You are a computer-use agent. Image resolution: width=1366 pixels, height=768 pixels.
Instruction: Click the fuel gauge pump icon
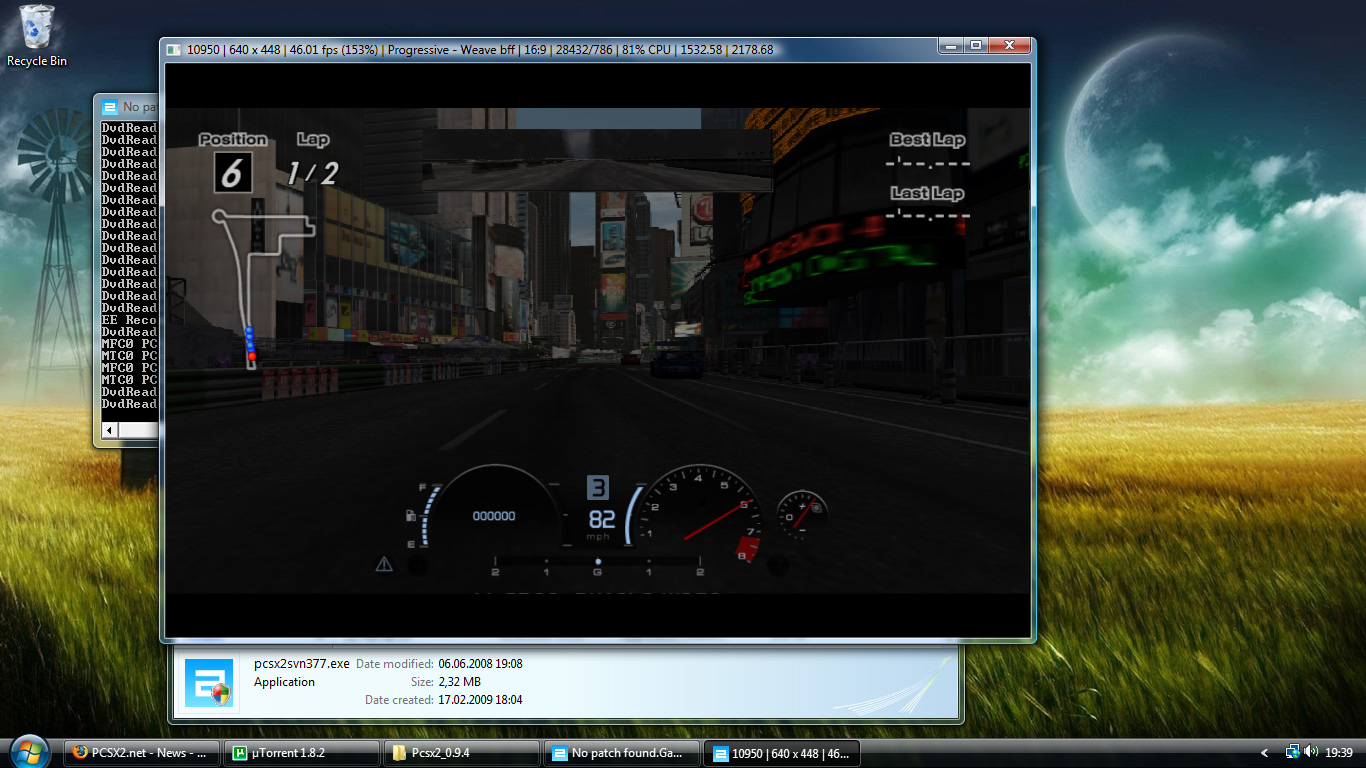[410, 516]
